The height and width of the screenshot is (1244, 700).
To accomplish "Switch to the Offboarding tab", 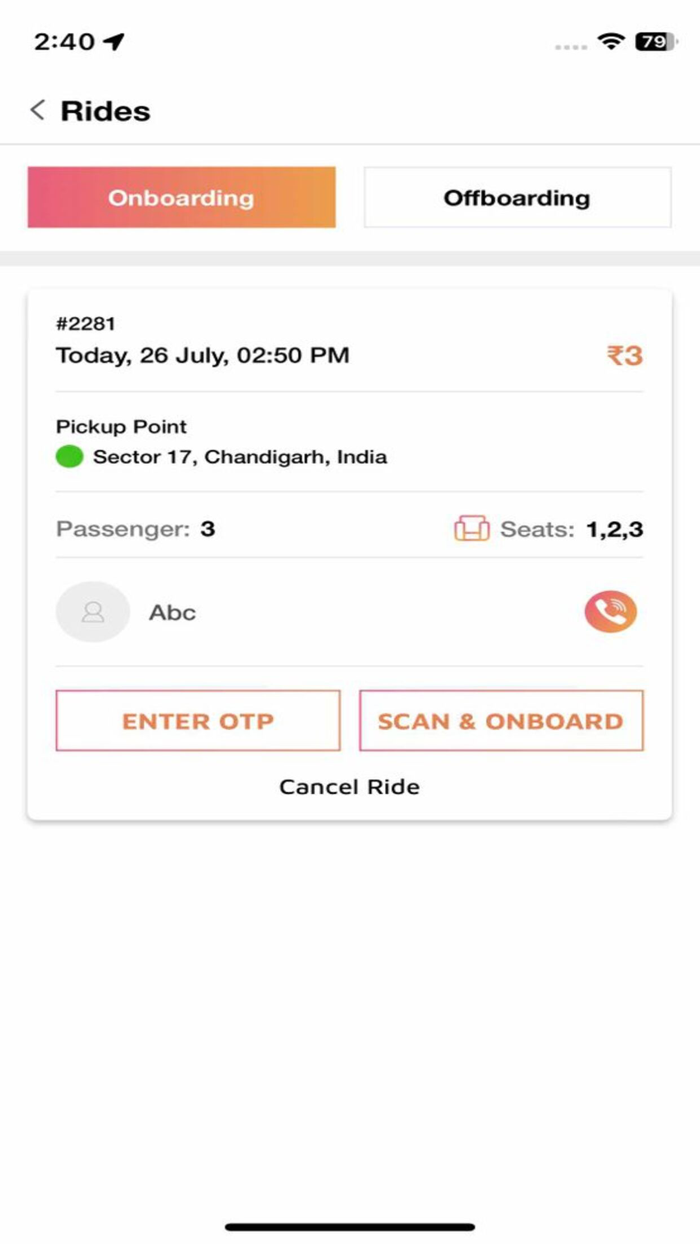I will [516, 197].
